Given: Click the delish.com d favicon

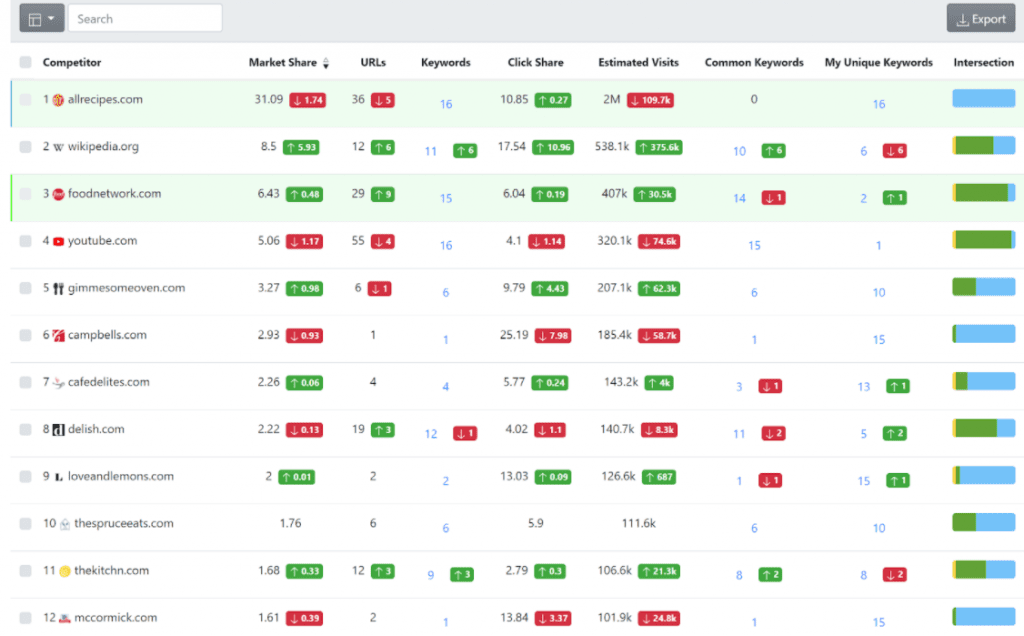Looking at the screenshot, I should (58, 430).
